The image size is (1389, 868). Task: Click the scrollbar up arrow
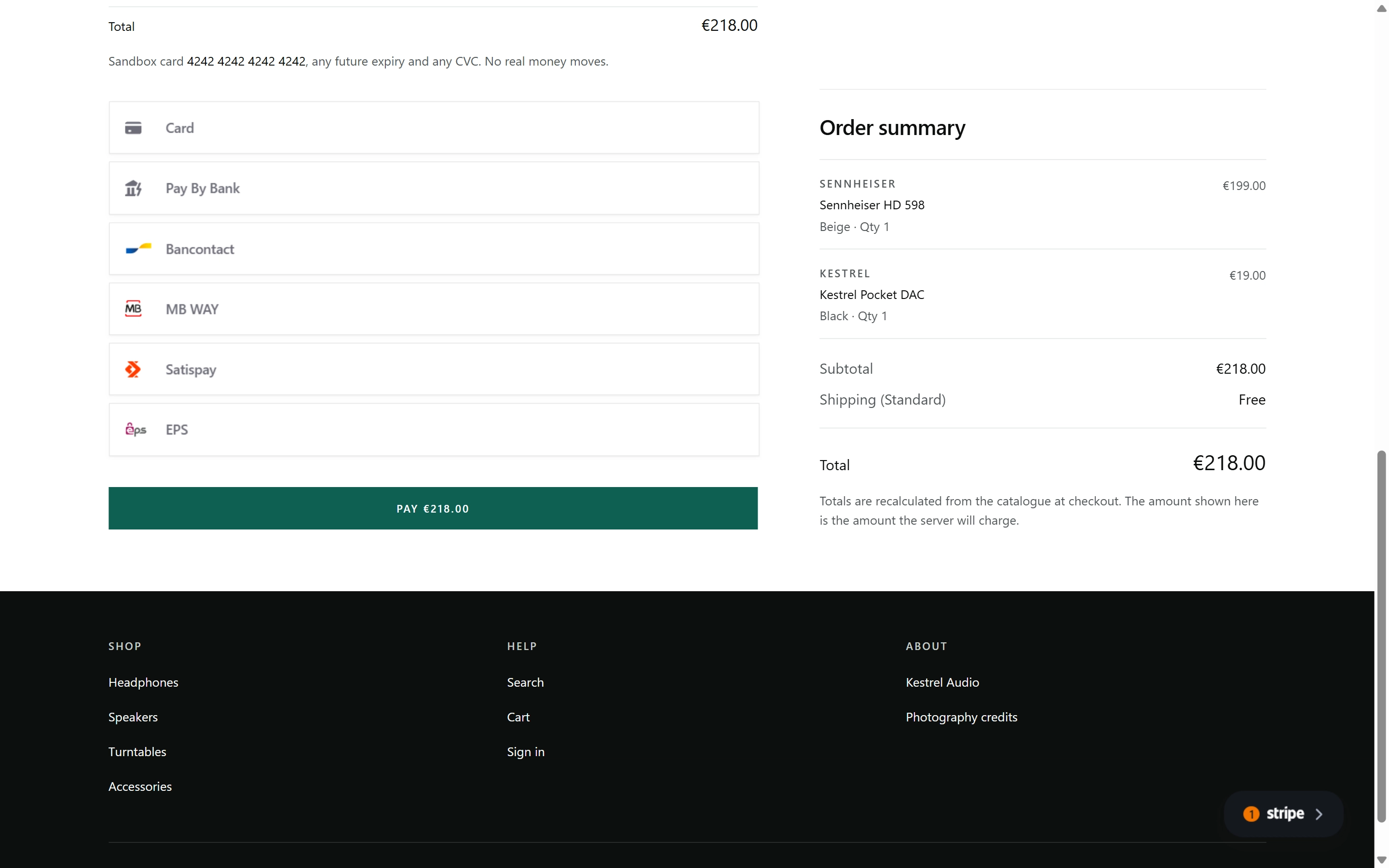point(1382,8)
